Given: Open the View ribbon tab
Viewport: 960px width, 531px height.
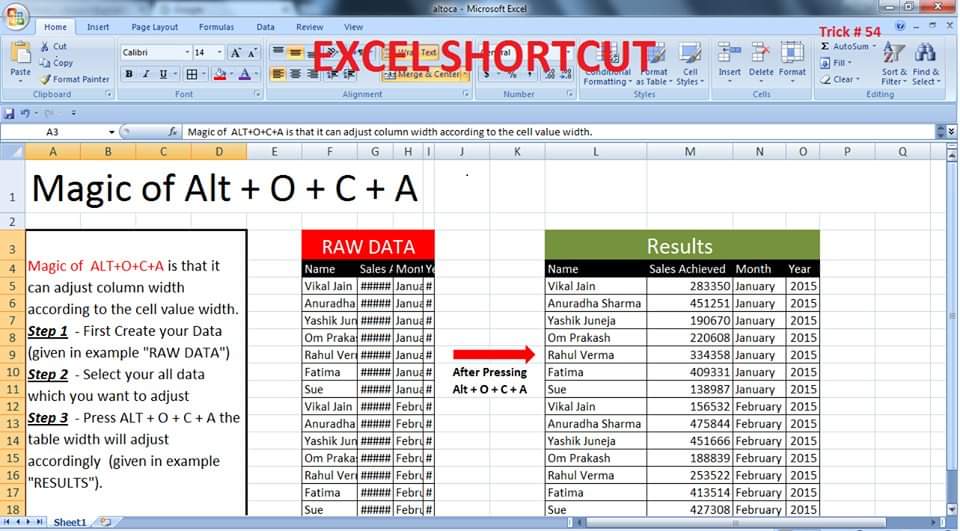Looking at the screenshot, I should [x=353, y=27].
